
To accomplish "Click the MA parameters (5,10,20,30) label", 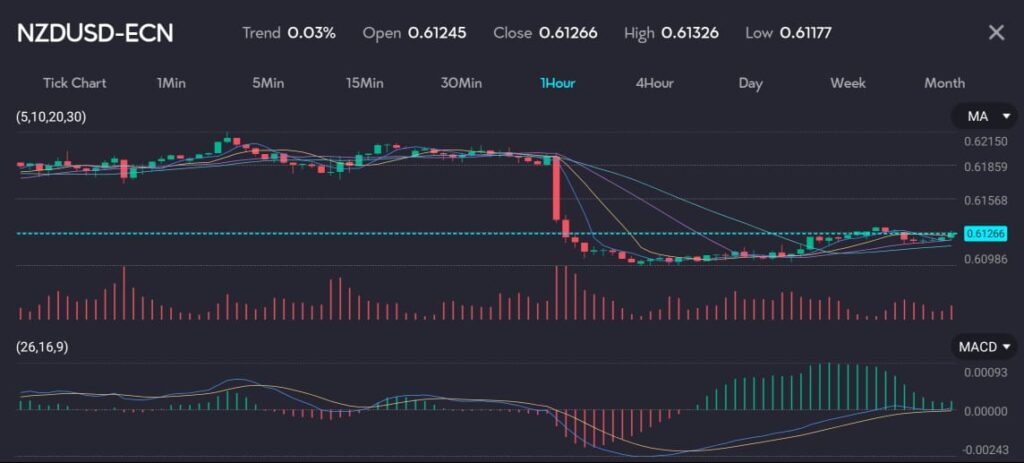I will pos(51,117).
